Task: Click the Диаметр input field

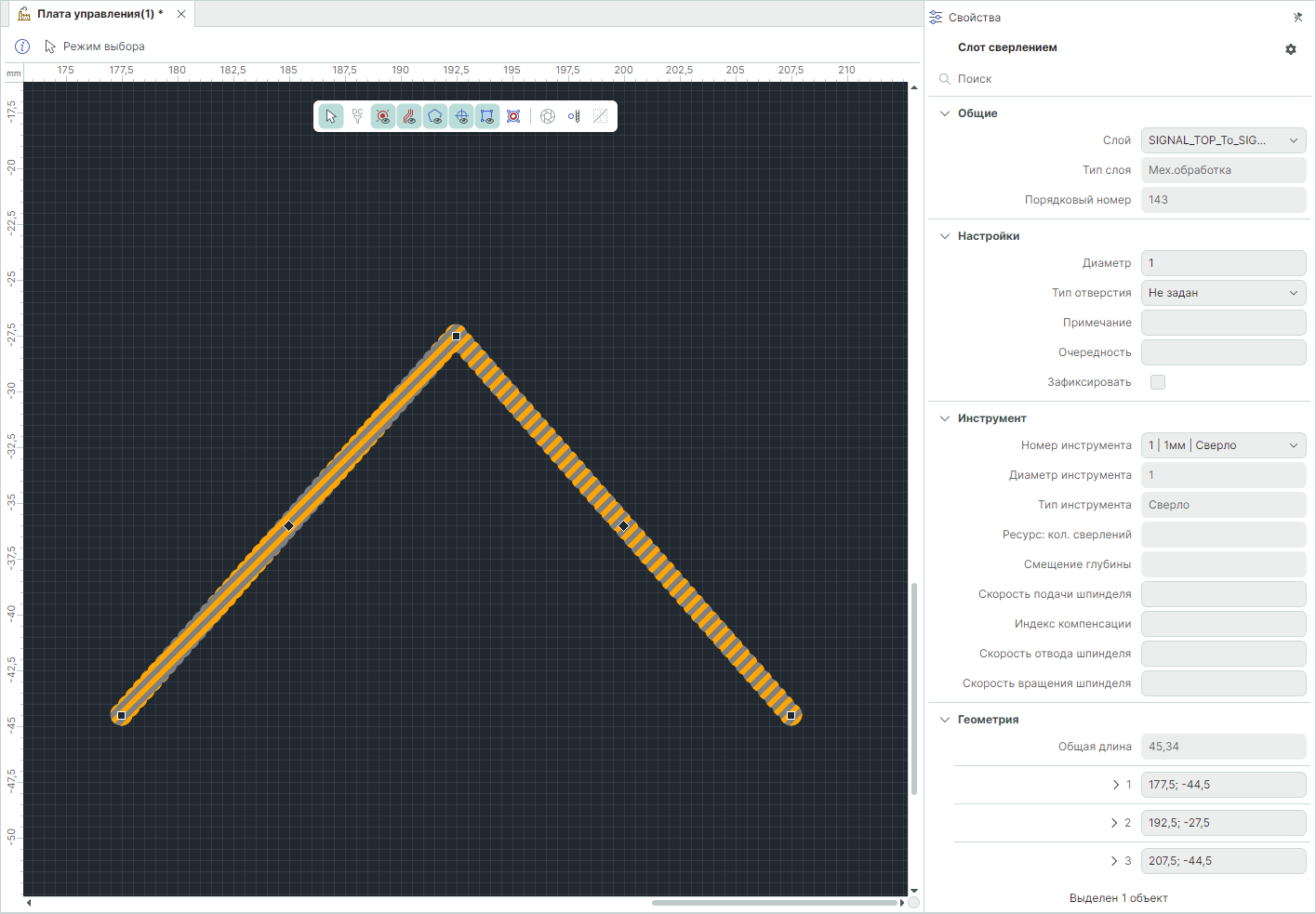Action: point(1224,263)
